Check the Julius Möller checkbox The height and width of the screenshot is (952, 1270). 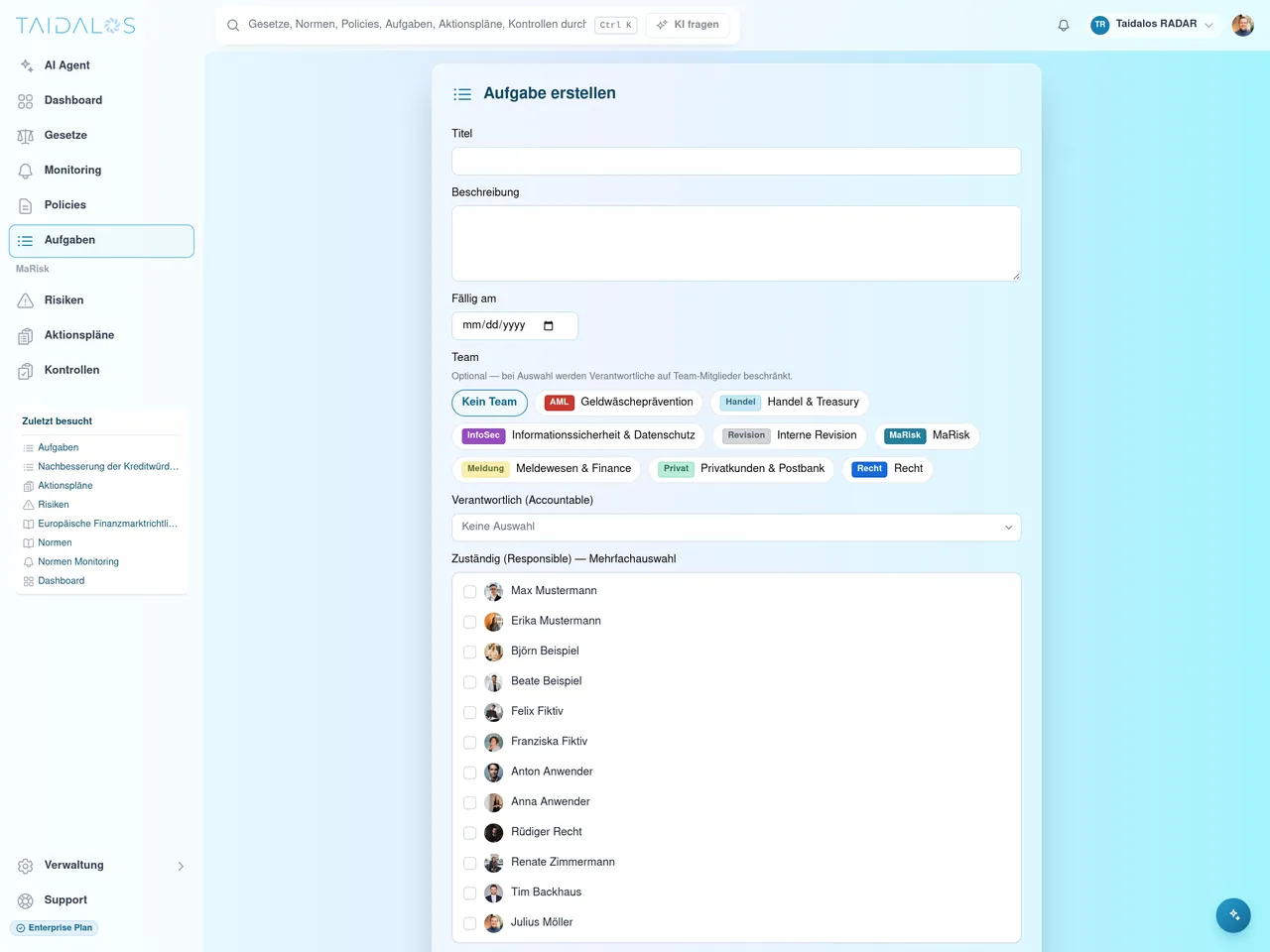(x=470, y=923)
